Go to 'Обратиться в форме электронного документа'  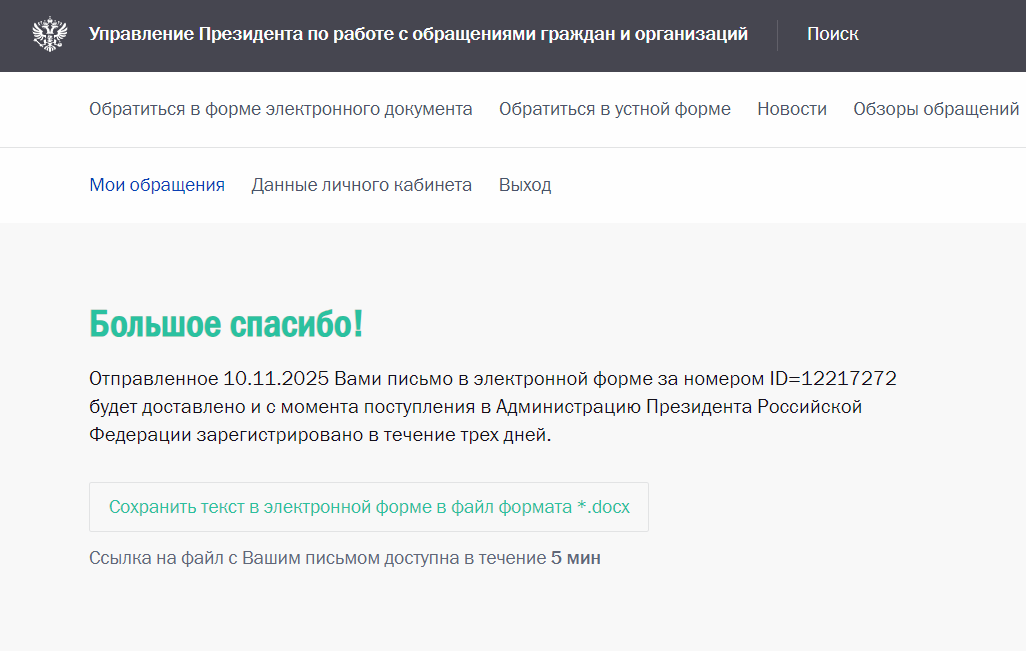point(281,109)
